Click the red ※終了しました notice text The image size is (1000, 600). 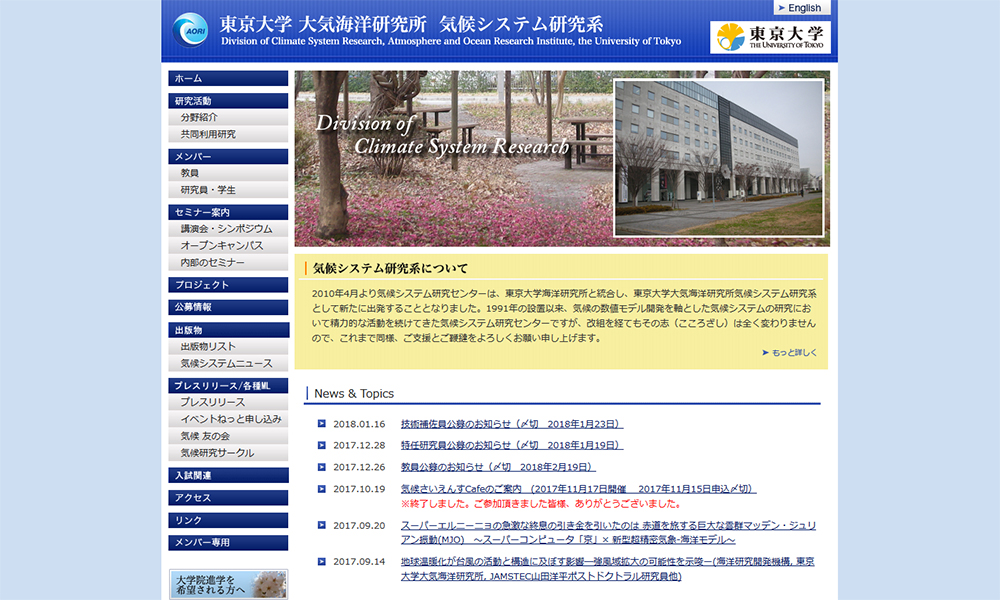pos(541,504)
